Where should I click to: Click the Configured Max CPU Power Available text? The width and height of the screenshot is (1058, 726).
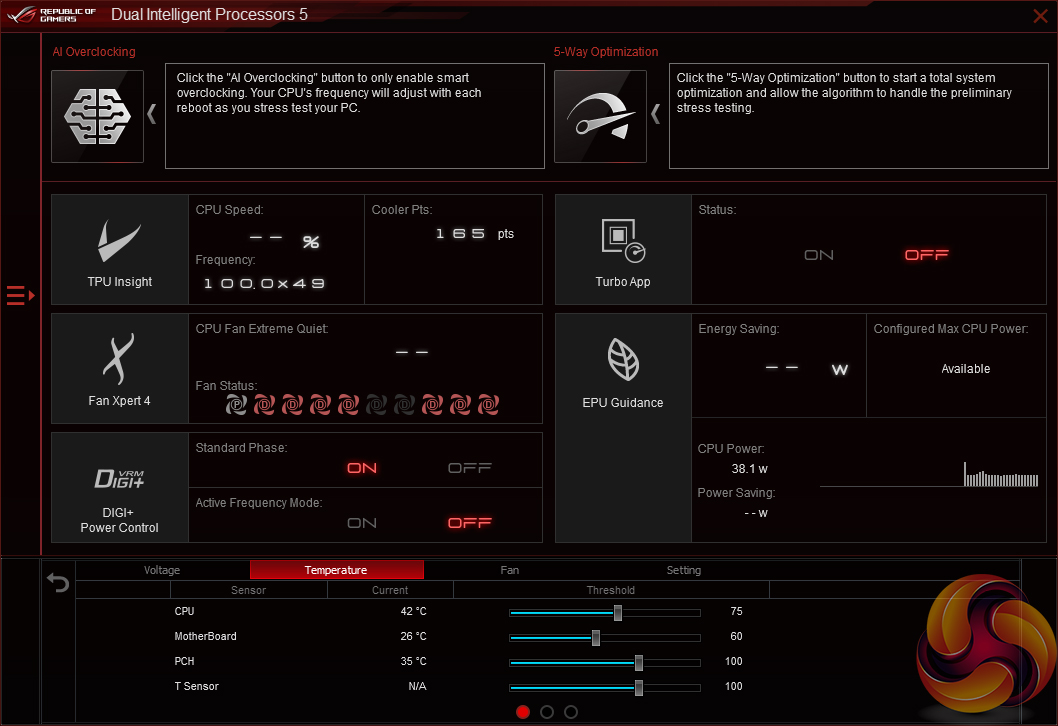point(965,369)
